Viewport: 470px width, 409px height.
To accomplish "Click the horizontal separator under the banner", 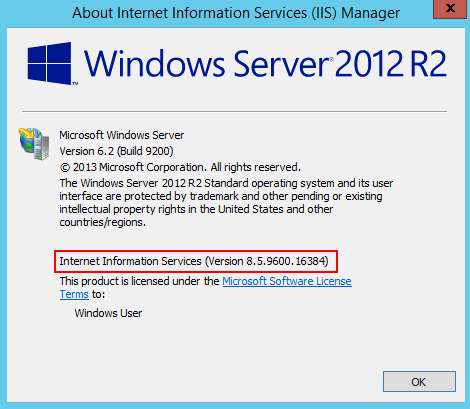I will pyautogui.click(x=234, y=111).
